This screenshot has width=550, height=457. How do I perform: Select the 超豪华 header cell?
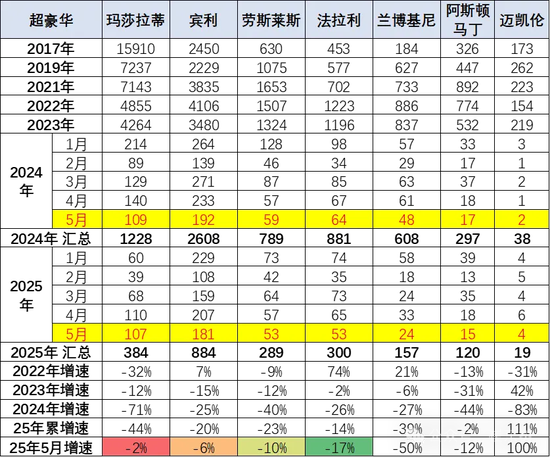(51, 20)
